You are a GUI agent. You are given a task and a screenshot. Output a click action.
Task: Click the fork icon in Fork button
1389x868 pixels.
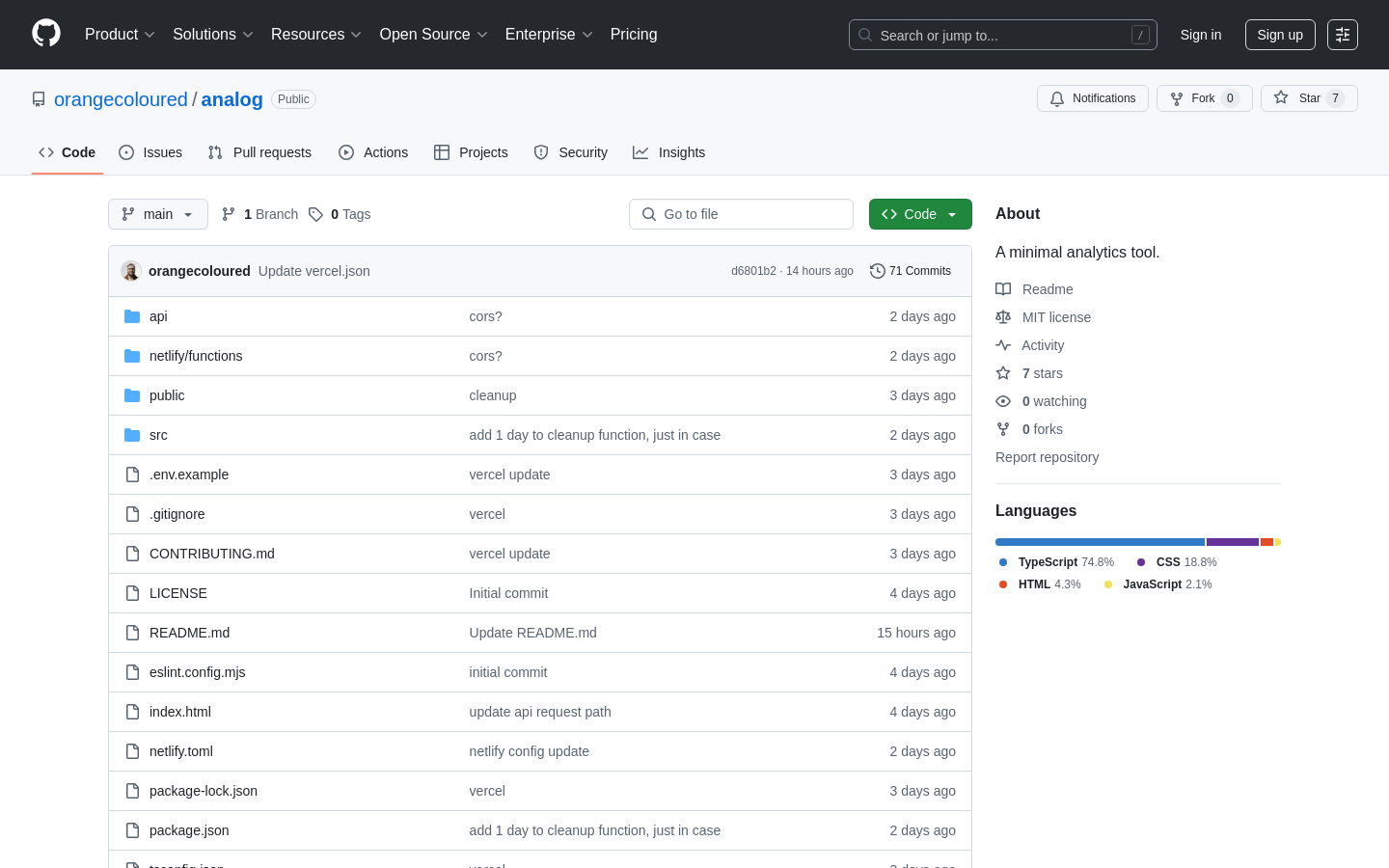click(1177, 98)
